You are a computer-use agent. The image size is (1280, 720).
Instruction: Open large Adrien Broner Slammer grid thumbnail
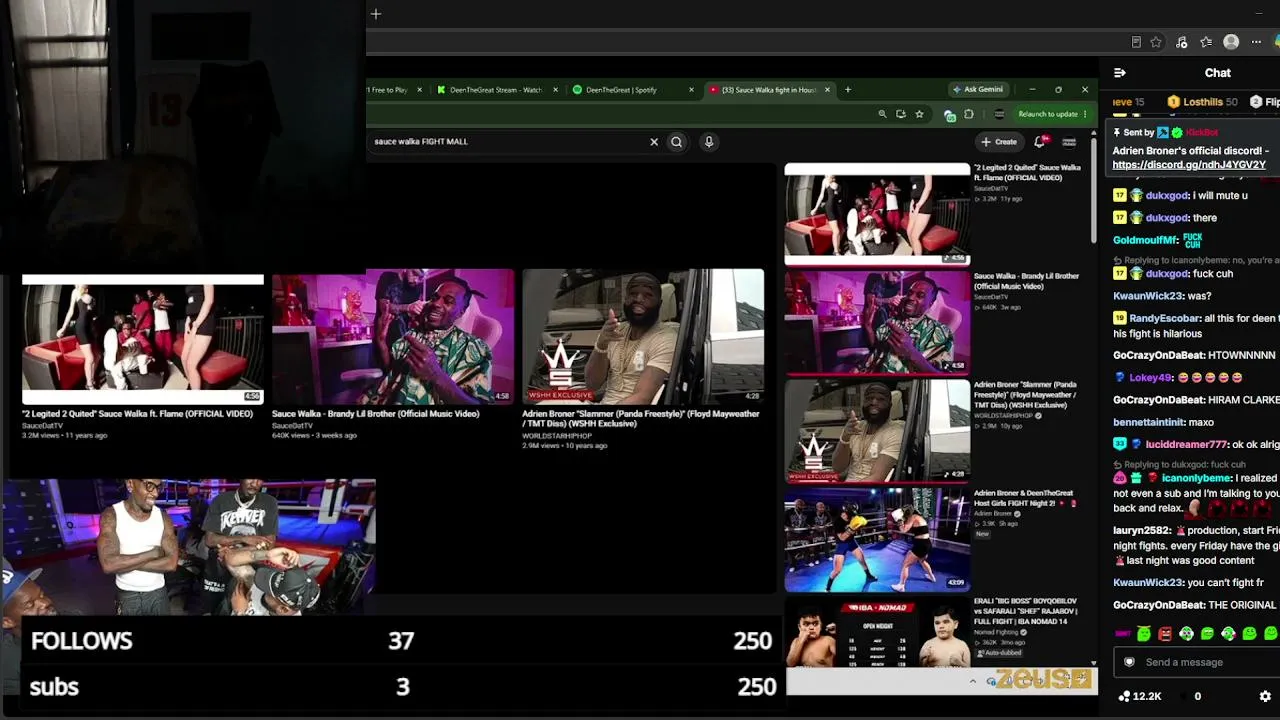[643, 336]
